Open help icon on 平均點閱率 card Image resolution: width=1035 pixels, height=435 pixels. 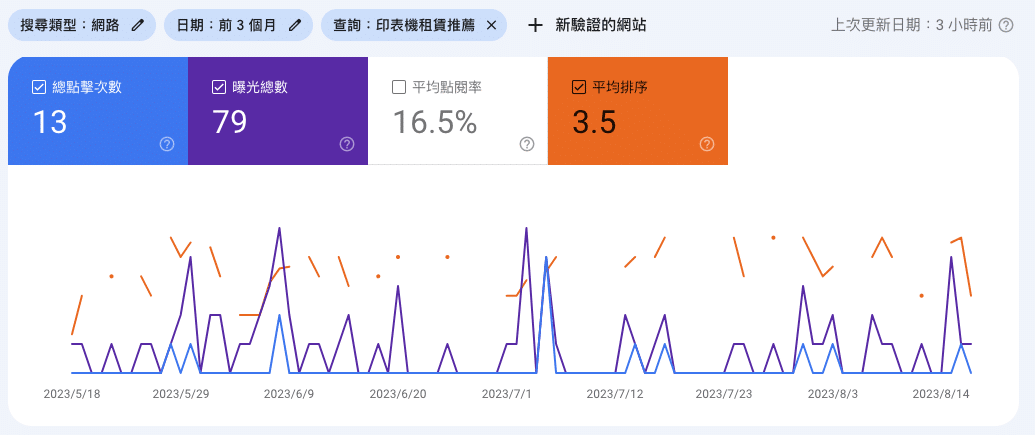527,144
